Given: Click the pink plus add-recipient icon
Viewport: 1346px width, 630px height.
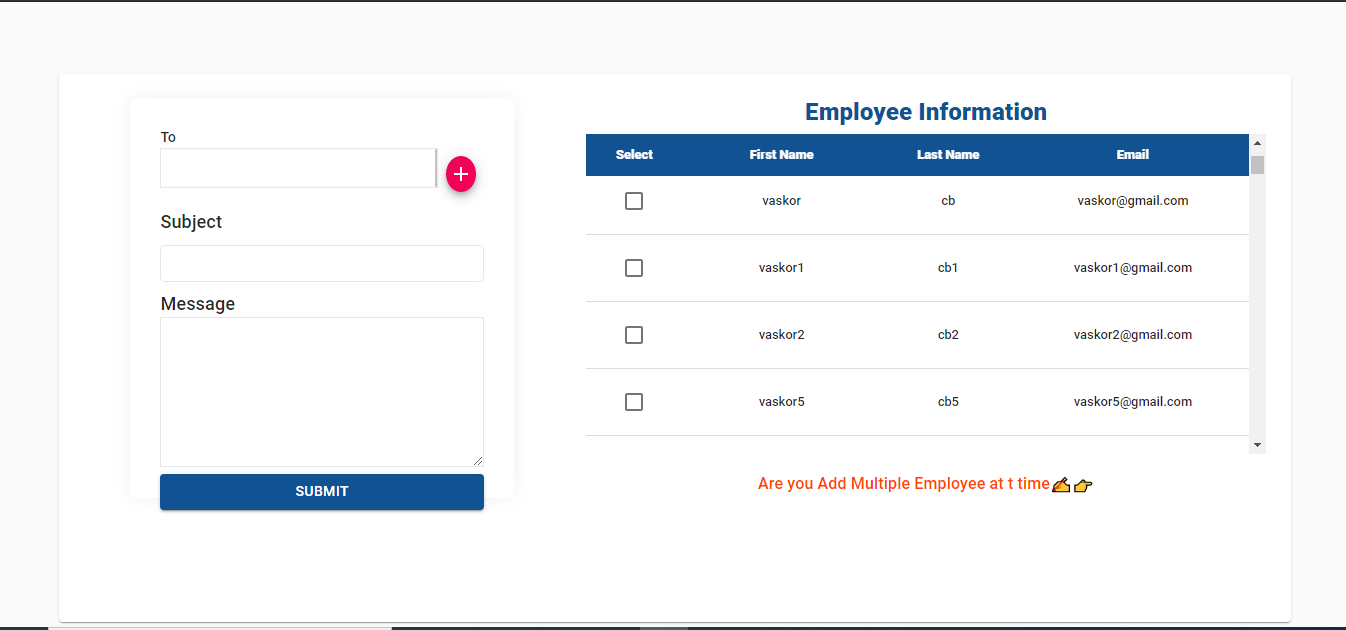Looking at the screenshot, I should 461,174.
